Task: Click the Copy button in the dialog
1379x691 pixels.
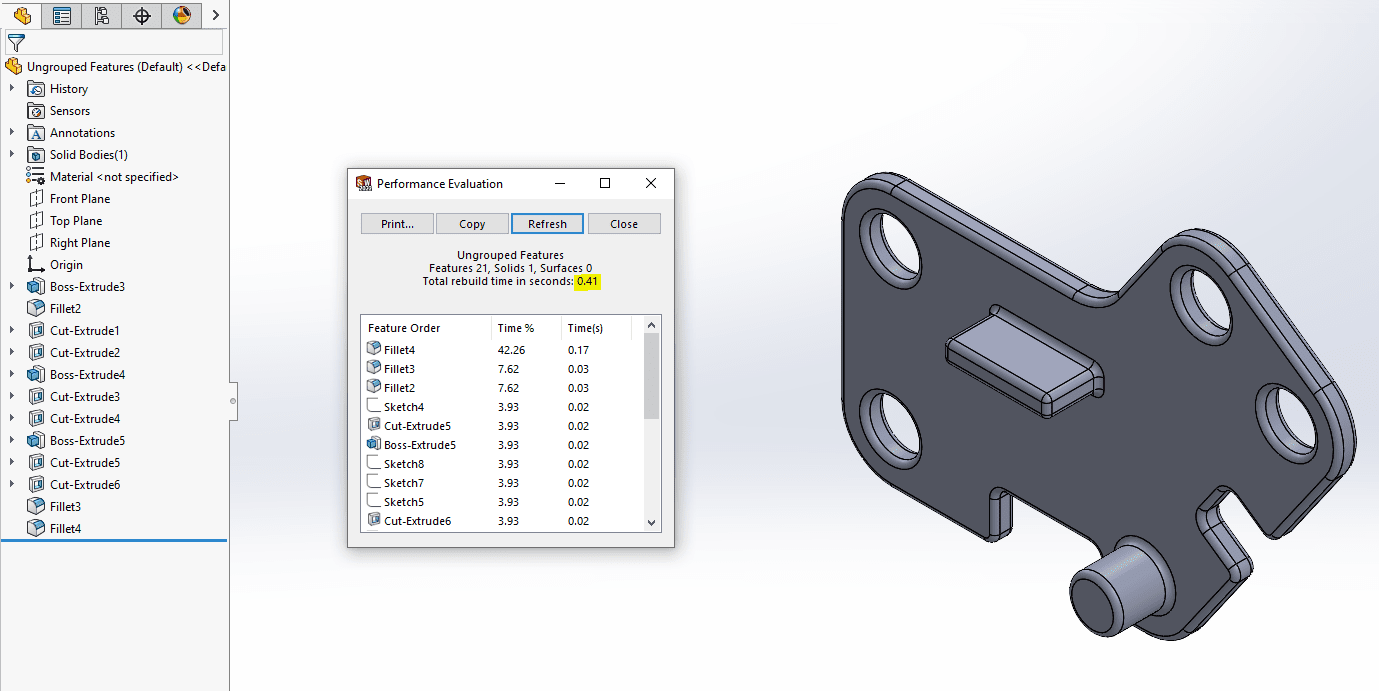Action: [x=472, y=223]
